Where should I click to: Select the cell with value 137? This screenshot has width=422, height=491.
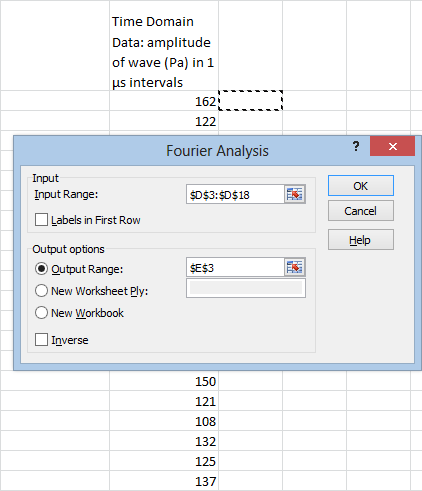(164, 481)
